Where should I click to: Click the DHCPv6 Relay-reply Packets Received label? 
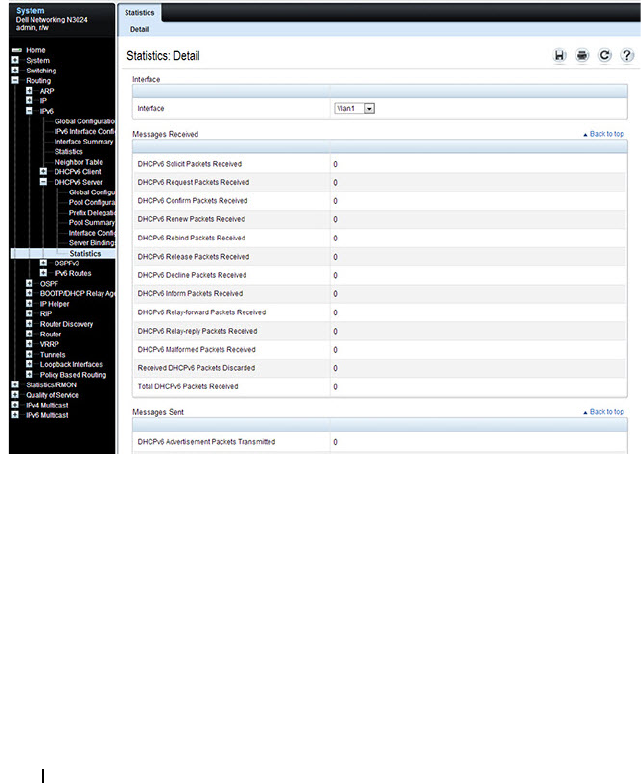(x=197, y=331)
